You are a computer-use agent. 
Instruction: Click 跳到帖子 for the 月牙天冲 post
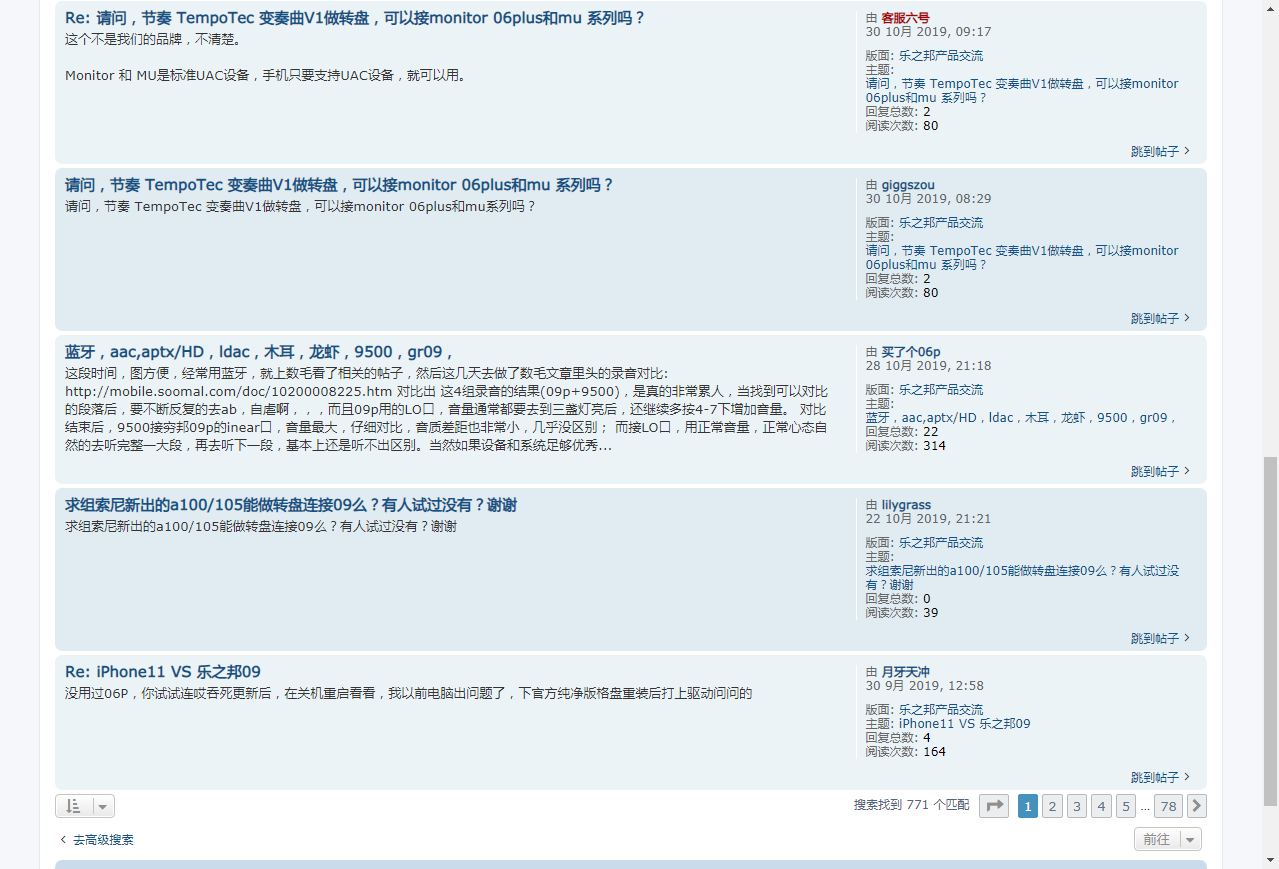1160,777
